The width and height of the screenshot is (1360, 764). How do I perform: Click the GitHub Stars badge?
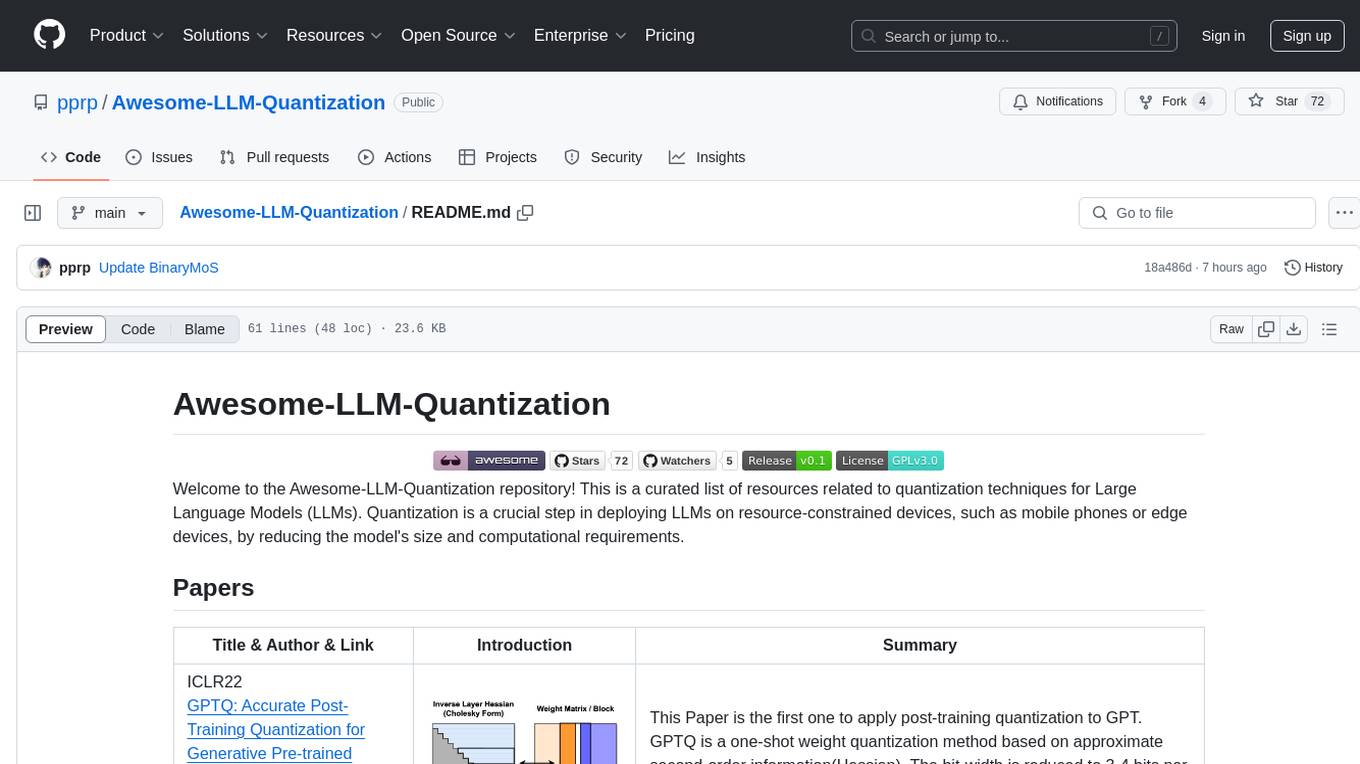click(x=592, y=460)
